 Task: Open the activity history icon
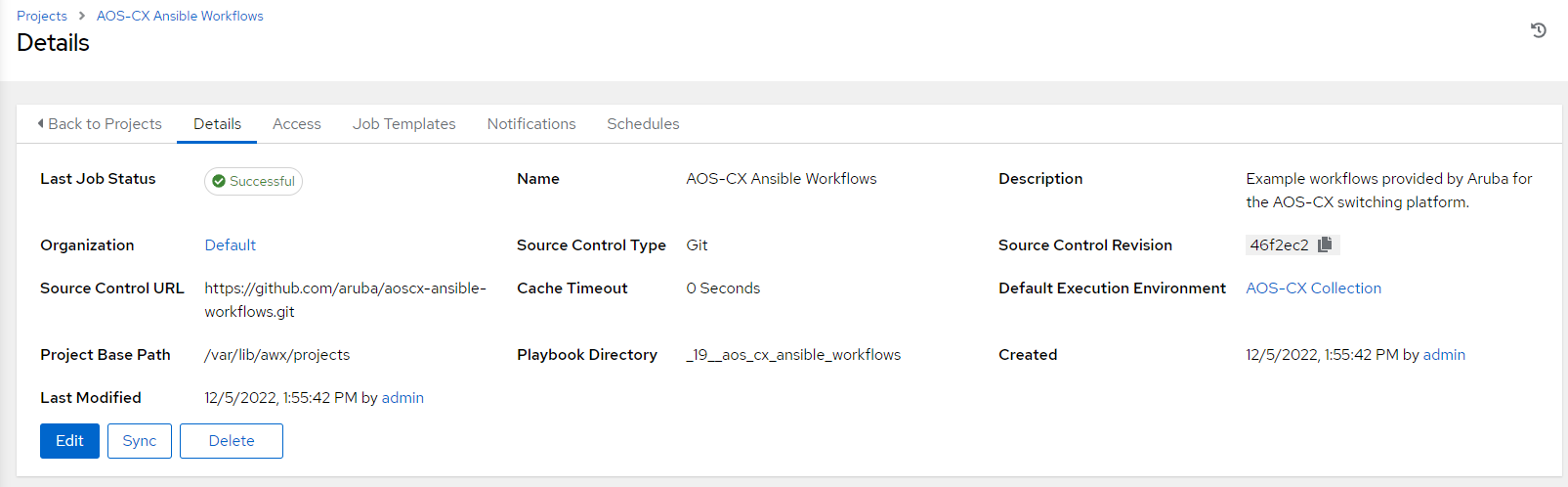1538,30
